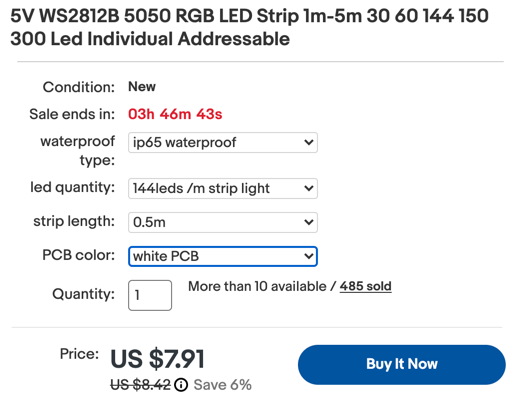The width and height of the screenshot is (510, 393).
Task: Open the 485 sold link
Action: tap(366, 286)
